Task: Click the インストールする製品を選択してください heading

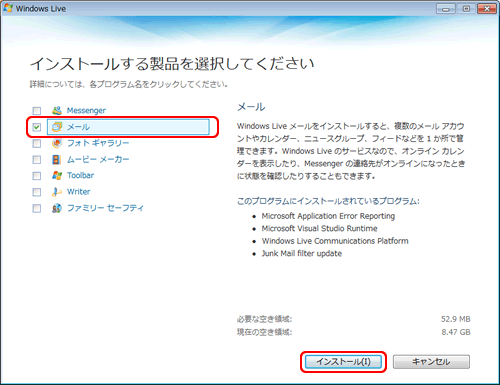Action: pyautogui.click(x=172, y=63)
